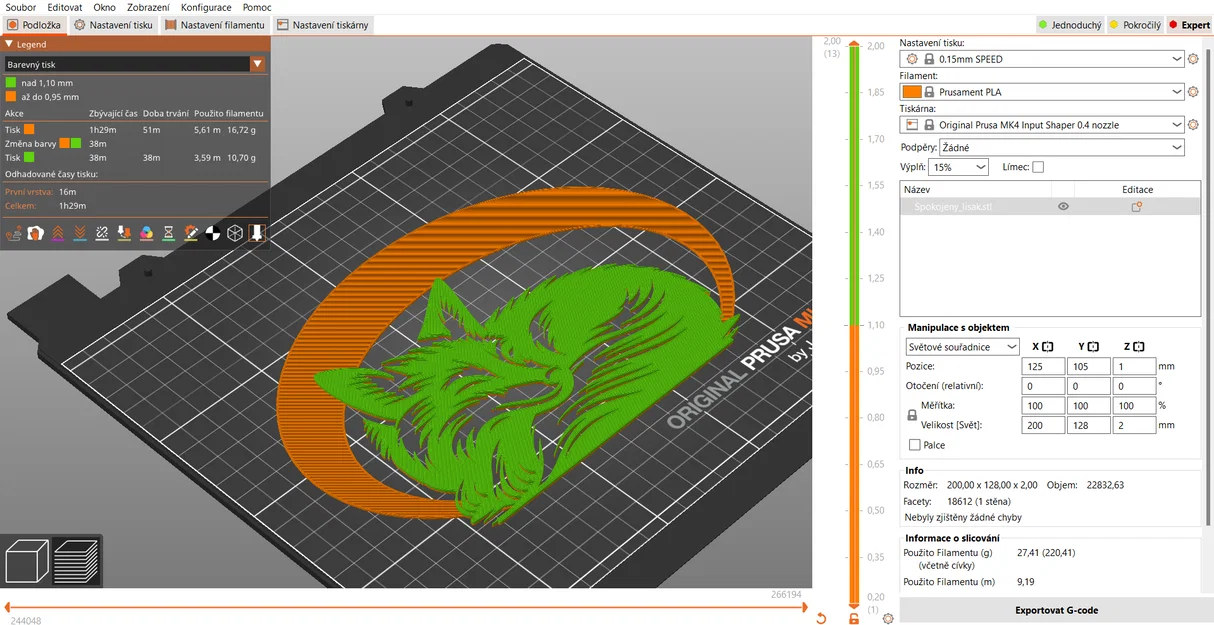The width and height of the screenshot is (1214, 625).
Task: Switch to 3D editor view cube
Action: (27, 561)
